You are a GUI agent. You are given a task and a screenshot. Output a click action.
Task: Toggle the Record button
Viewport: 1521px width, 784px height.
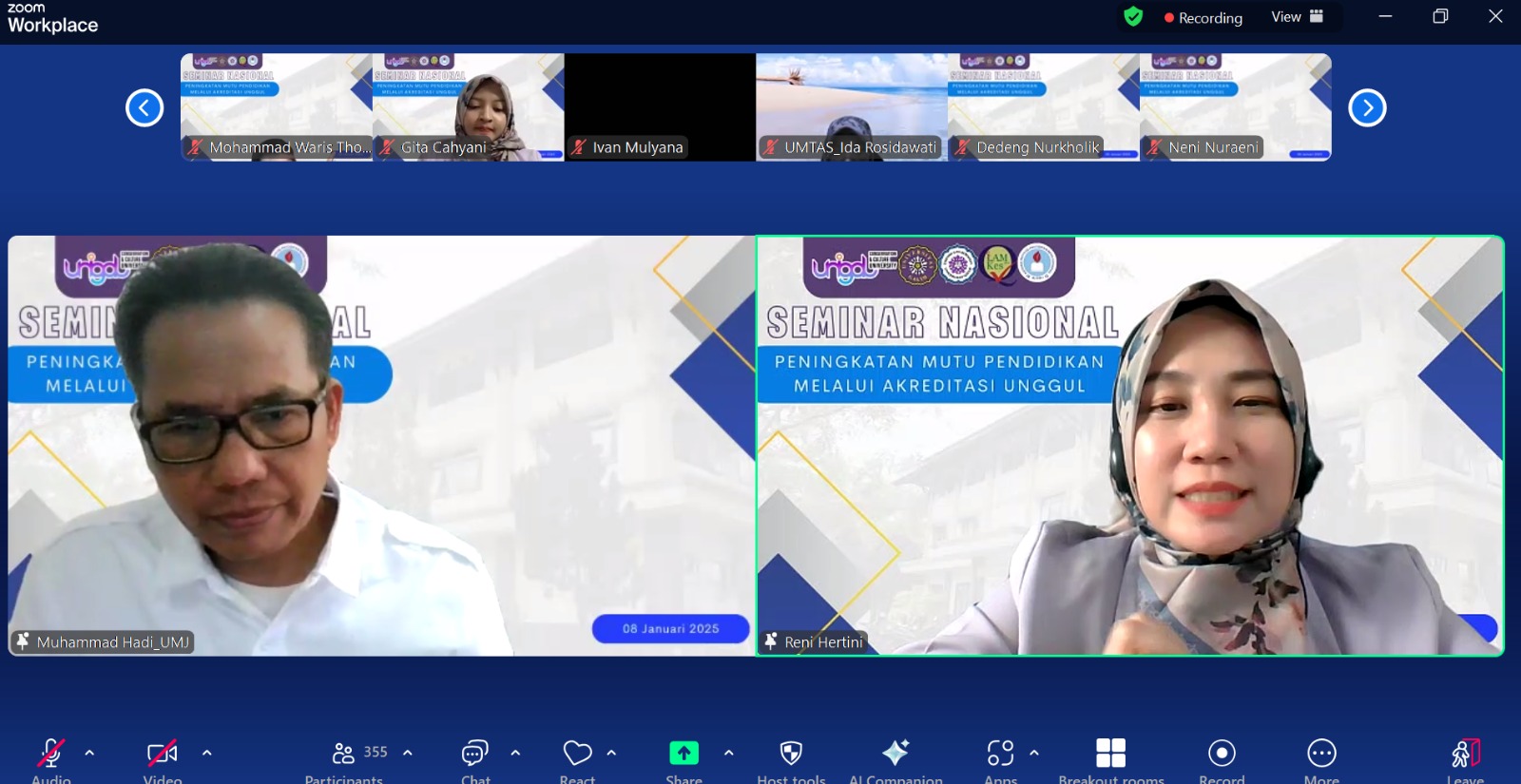click(1222, 754)
